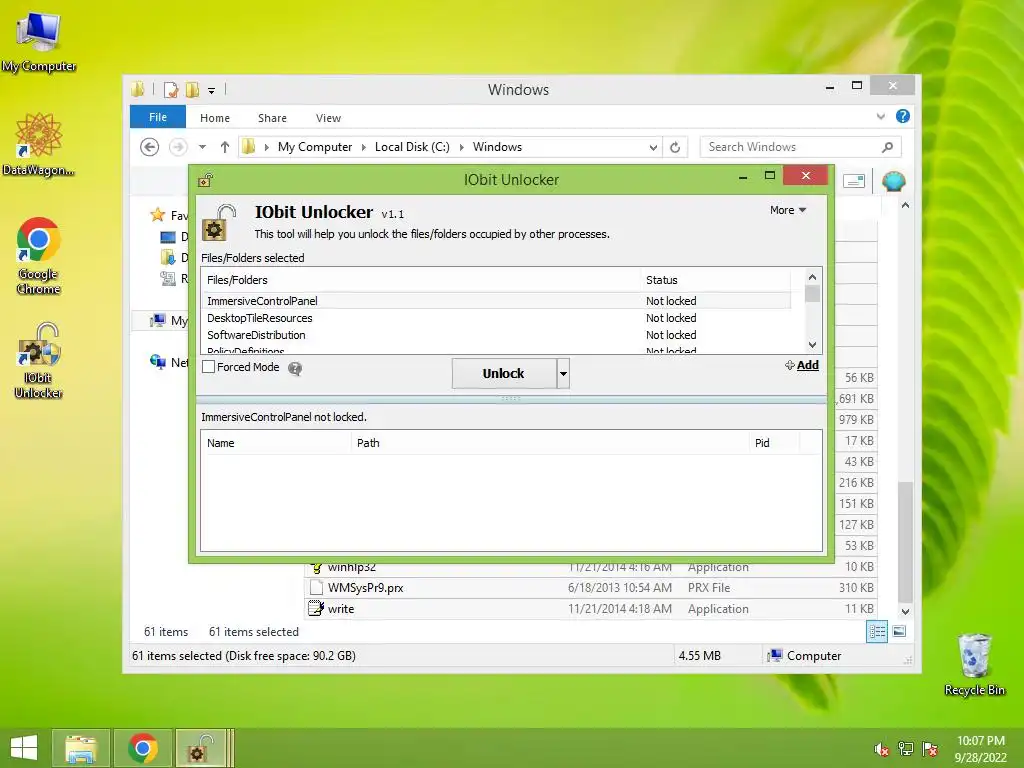Open the address bar history dropdown
This screenshot has width=1024, height=768.
653,148
